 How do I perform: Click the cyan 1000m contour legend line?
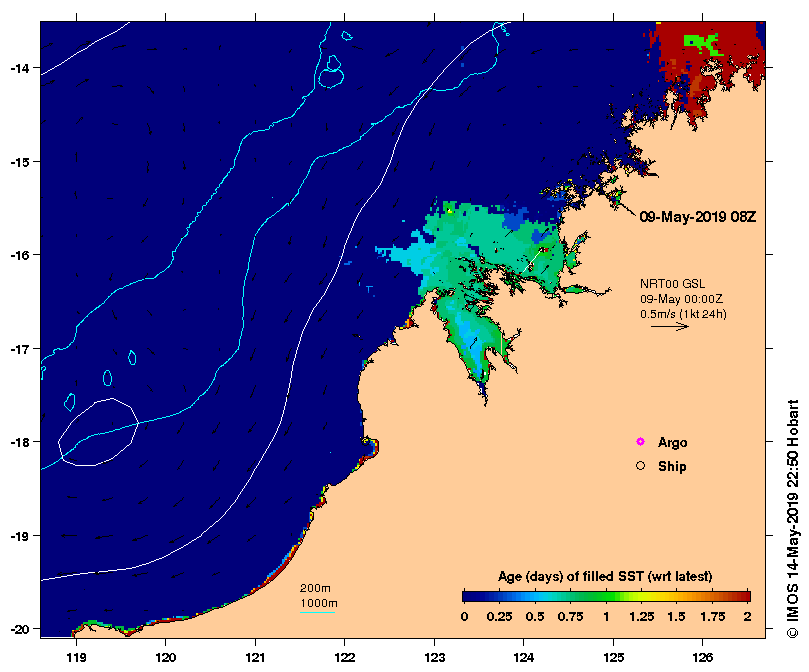pyautogui.click(x=317, y=613)
